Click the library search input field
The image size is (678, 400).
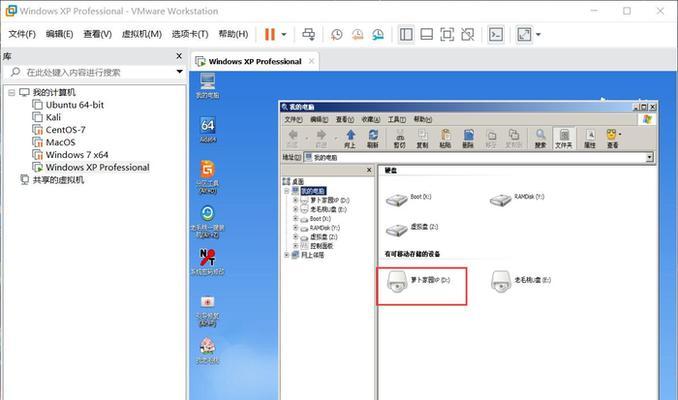(93, 72)
